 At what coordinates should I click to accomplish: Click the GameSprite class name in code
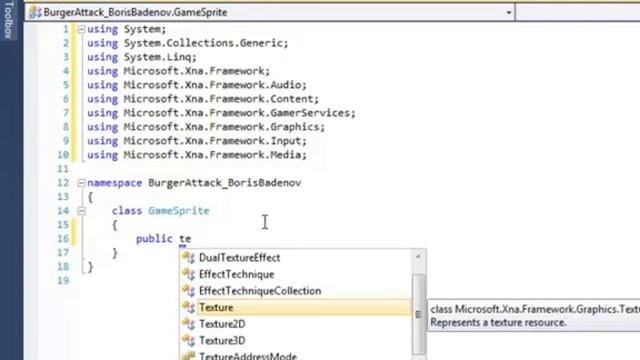(179, 211)
